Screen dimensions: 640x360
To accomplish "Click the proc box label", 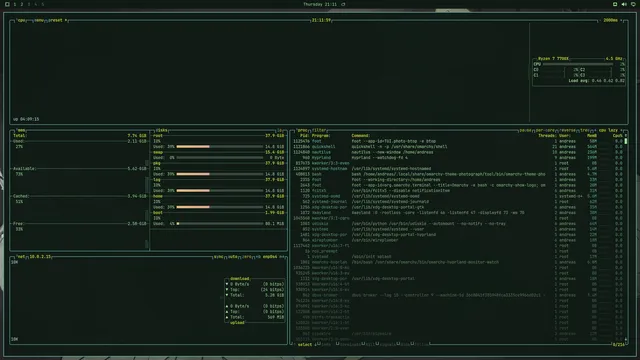I will coord(302,130).
